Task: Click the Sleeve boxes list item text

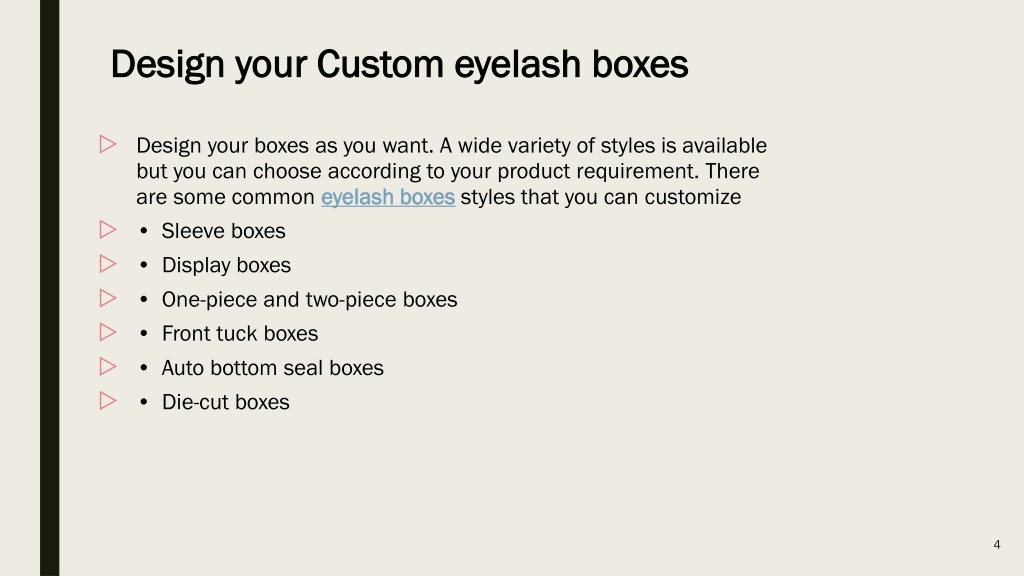Action: tap(223, 231)
